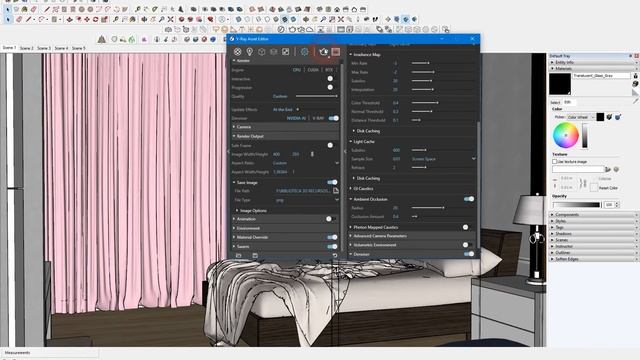Open the Sample Size Screen Space dropdown

coord(443,159)
